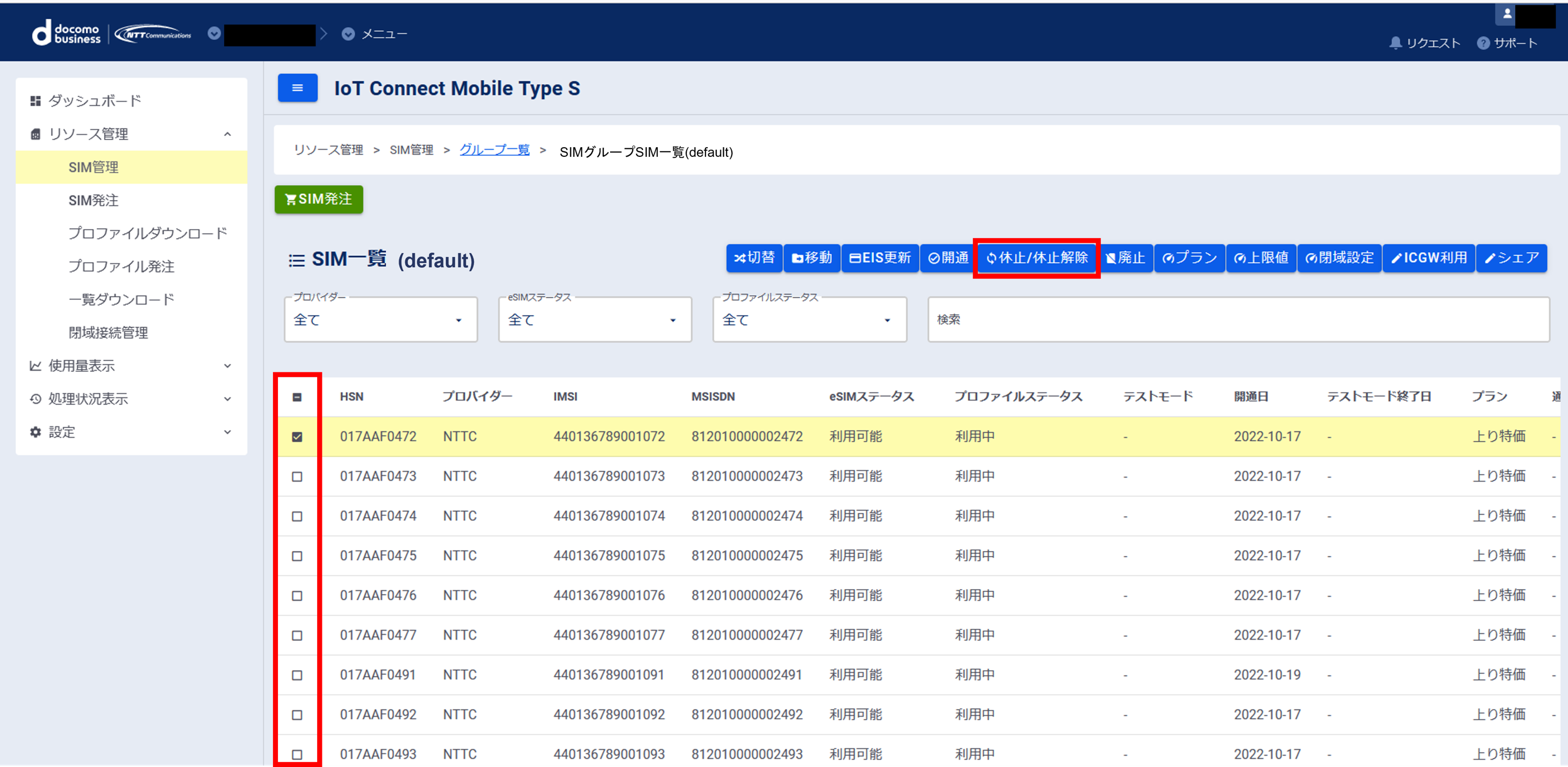Click the blue hamburger menu icon
The height and width of the screenshot is (767, 1568).
[x=297, y=88]
